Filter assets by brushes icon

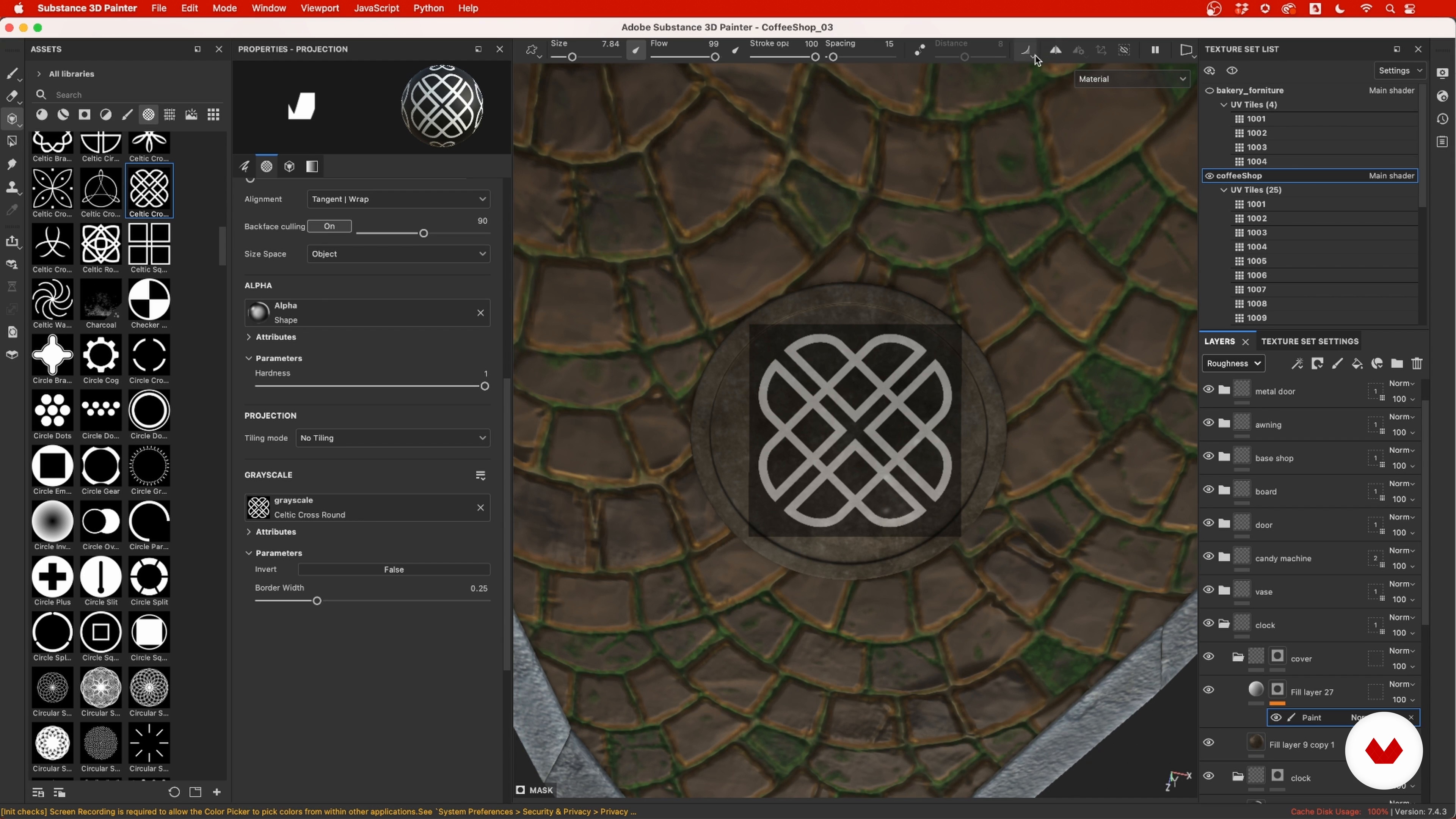[x=127, y=115]
